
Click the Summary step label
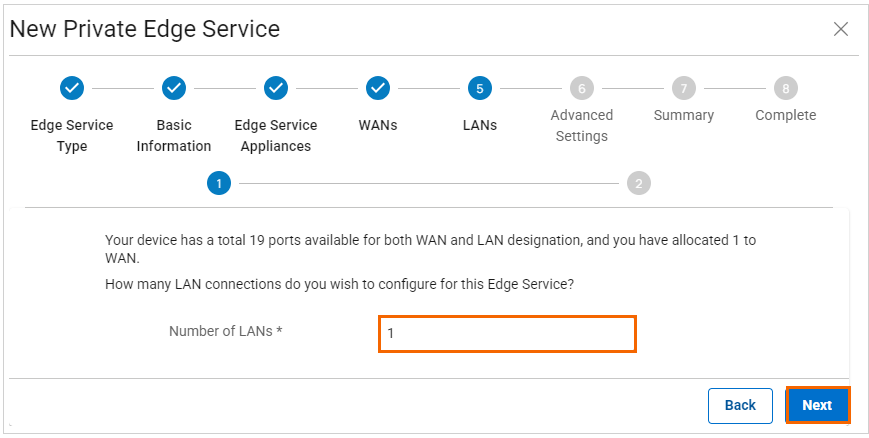coord(683,116)
